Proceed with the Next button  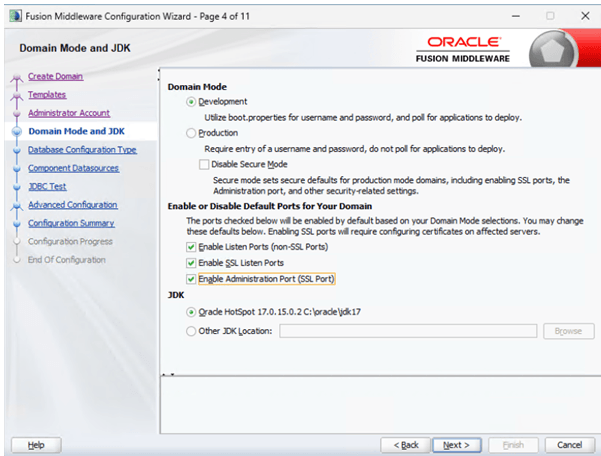456,445
